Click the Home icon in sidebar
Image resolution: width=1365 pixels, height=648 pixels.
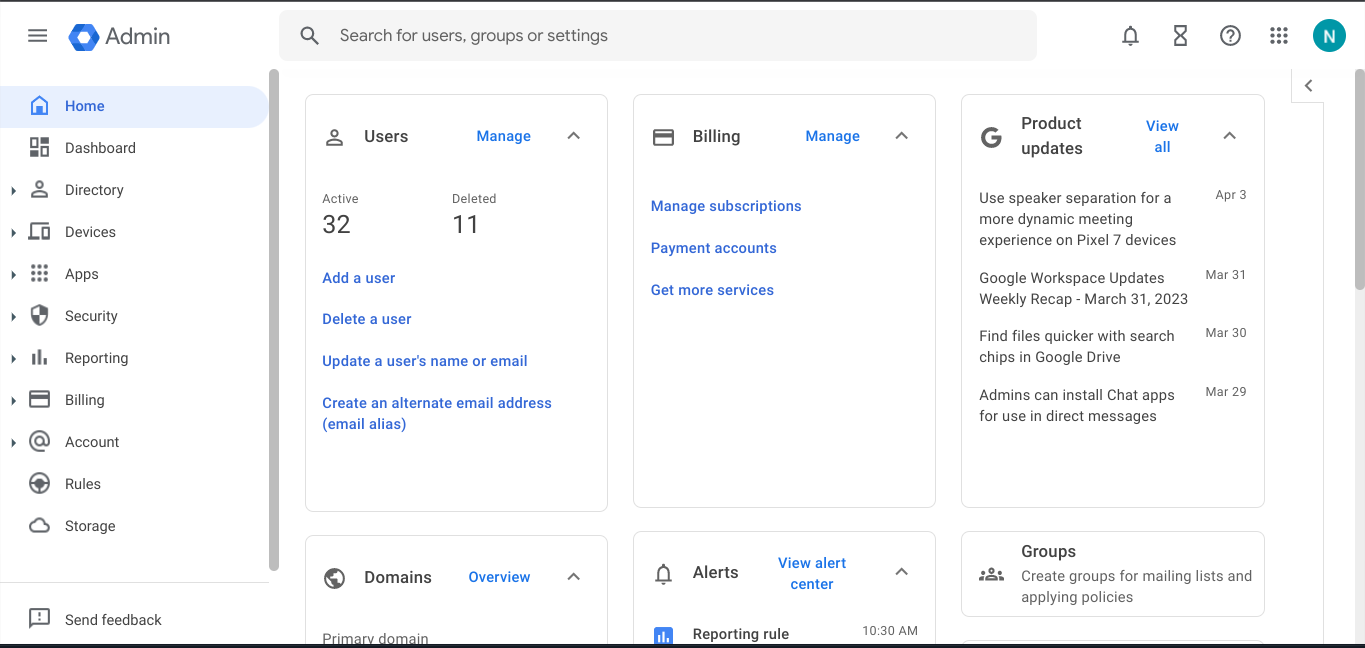pyautogui.click(x=39, y=106)
